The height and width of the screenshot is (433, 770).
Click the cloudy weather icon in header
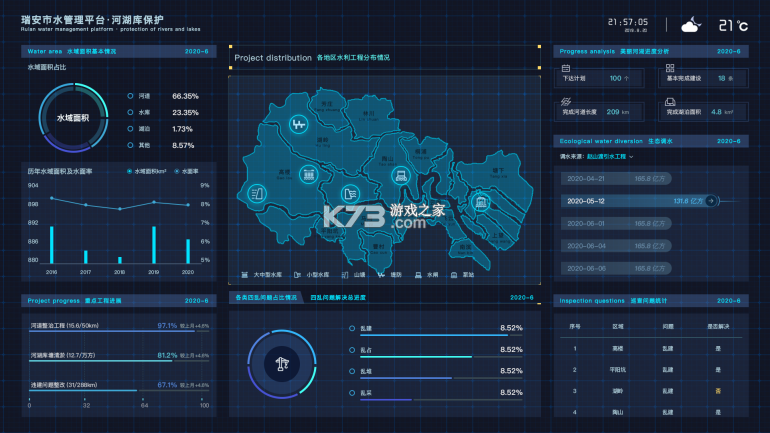(691, 25)
